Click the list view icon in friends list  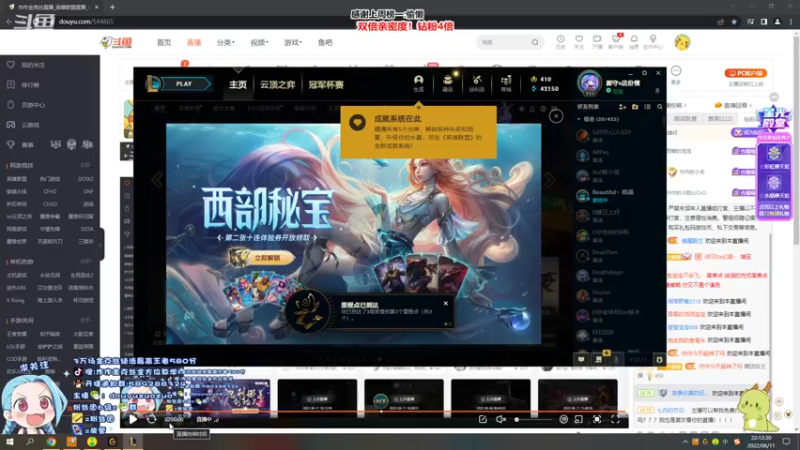[x=647, y=107]
